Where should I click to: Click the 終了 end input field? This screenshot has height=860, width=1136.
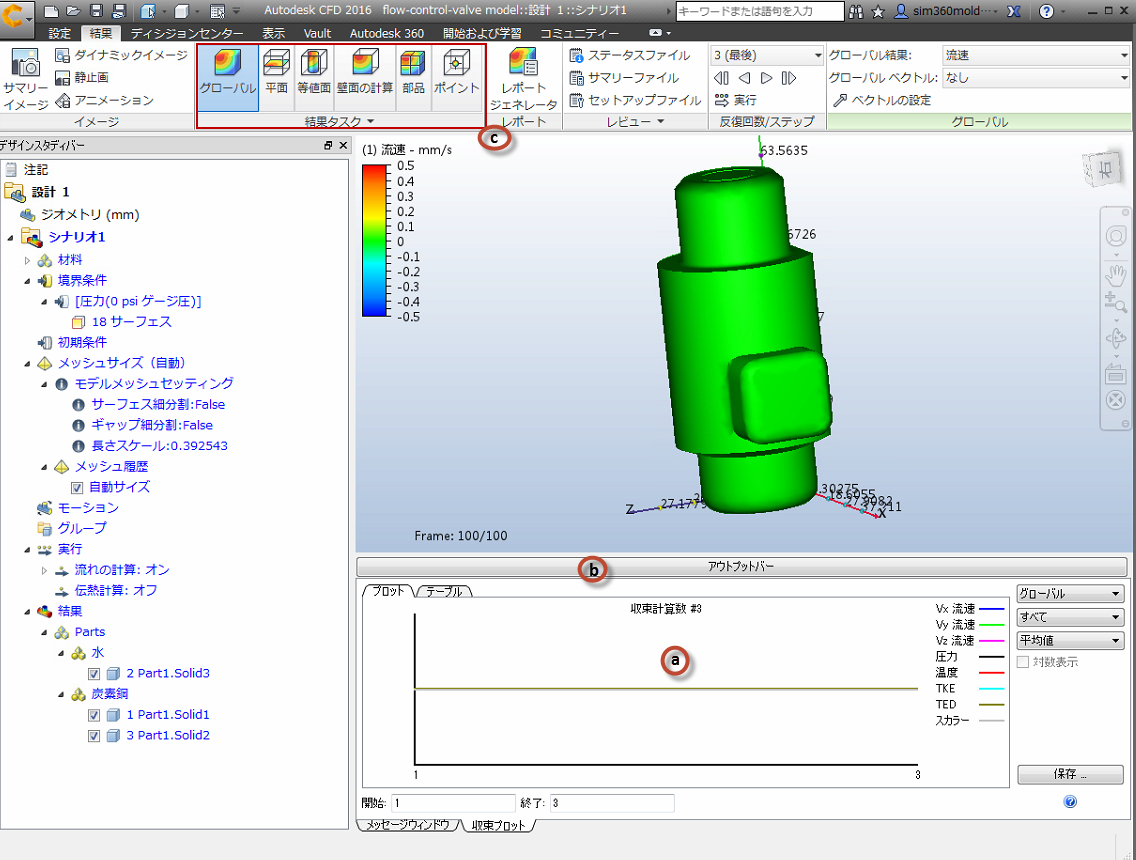[x=611, y=803]
